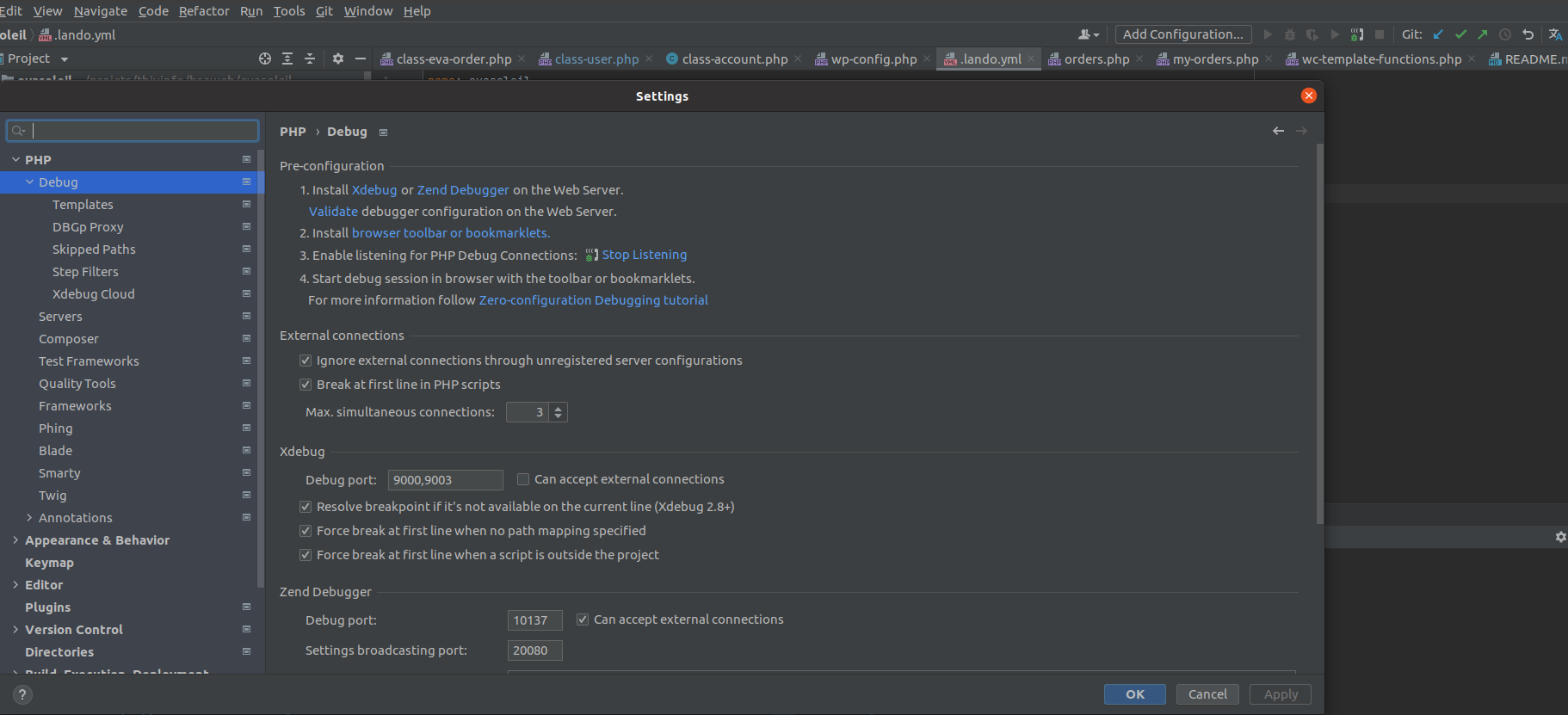Click the Git rollback icon
Image resolution: width=1568 pixels, height=715 pixels.
click(x=1528, y=34)
